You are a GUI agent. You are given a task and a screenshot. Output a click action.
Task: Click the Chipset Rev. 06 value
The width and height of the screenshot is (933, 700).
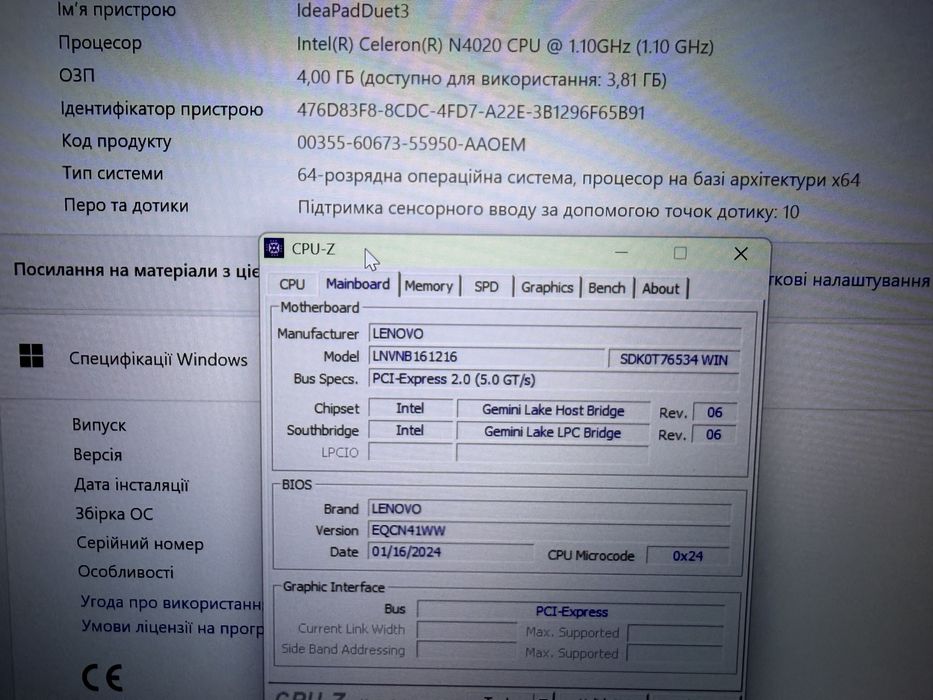715,412
